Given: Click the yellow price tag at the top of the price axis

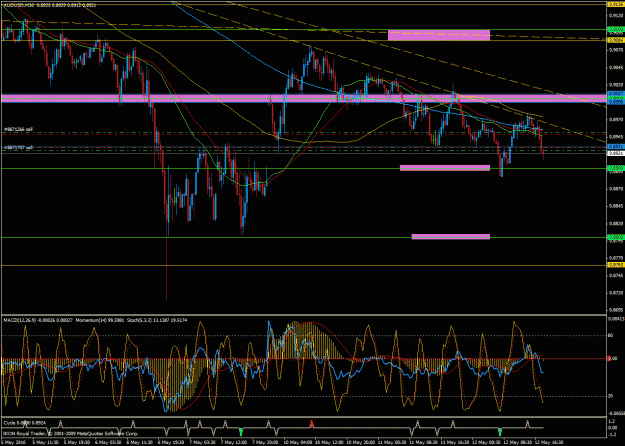Looking at the screenshot, I should tap(615, 4).
